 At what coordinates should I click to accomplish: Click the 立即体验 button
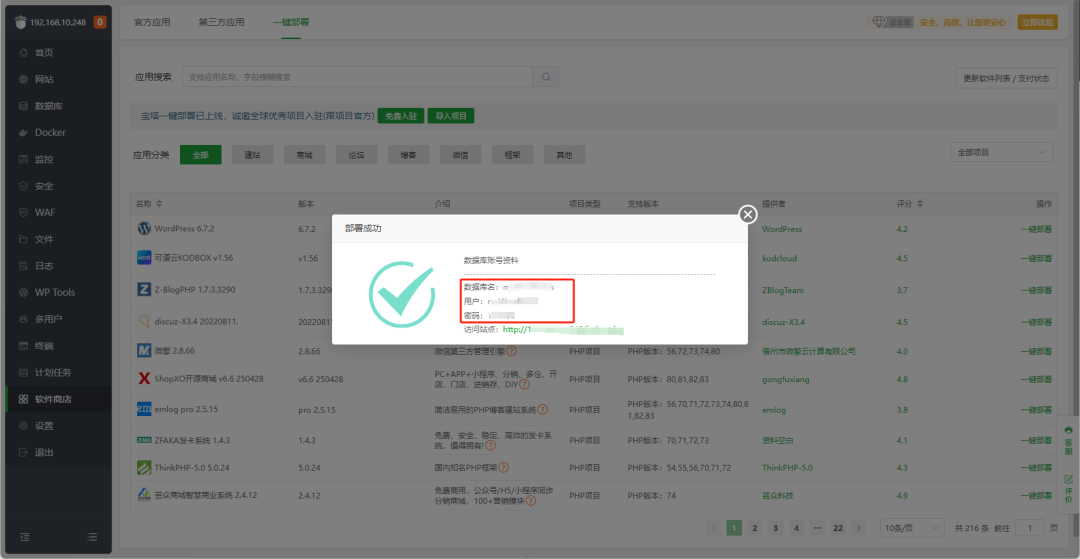pyautogui.click(x=1037, y=22)
